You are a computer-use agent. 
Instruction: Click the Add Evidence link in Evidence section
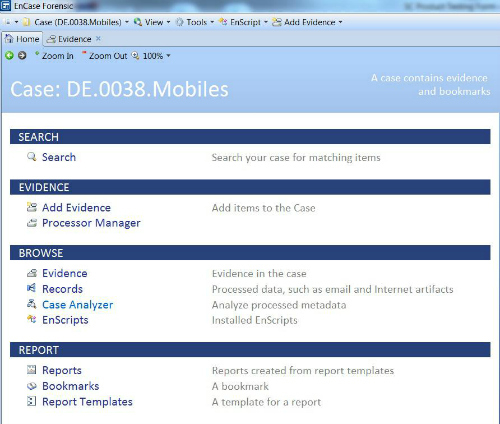point(76,208)
